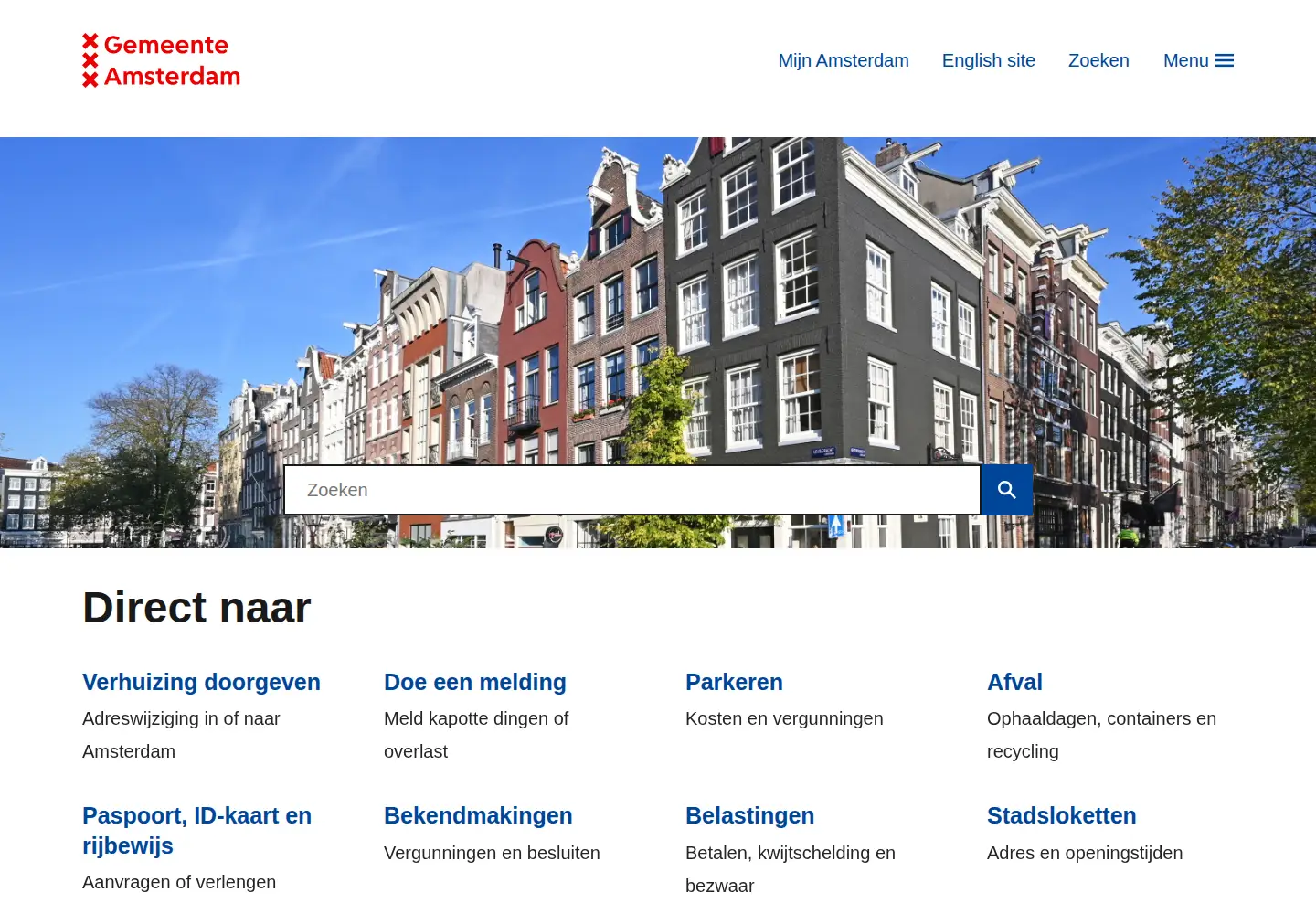The width and height of the screenshot is (1316, 914).
Task: Open the Stadsloketten link
Action: click(x=1062, y=815)
